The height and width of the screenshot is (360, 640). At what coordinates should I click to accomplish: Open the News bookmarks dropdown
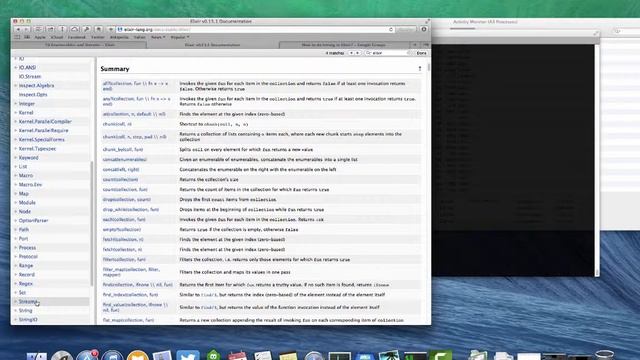click(158, 37)
